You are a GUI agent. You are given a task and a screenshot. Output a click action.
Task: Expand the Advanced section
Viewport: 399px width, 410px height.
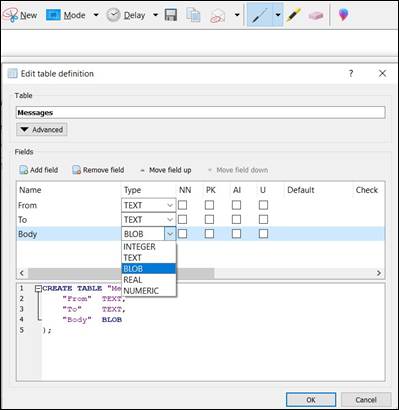[x=42, y=130]
